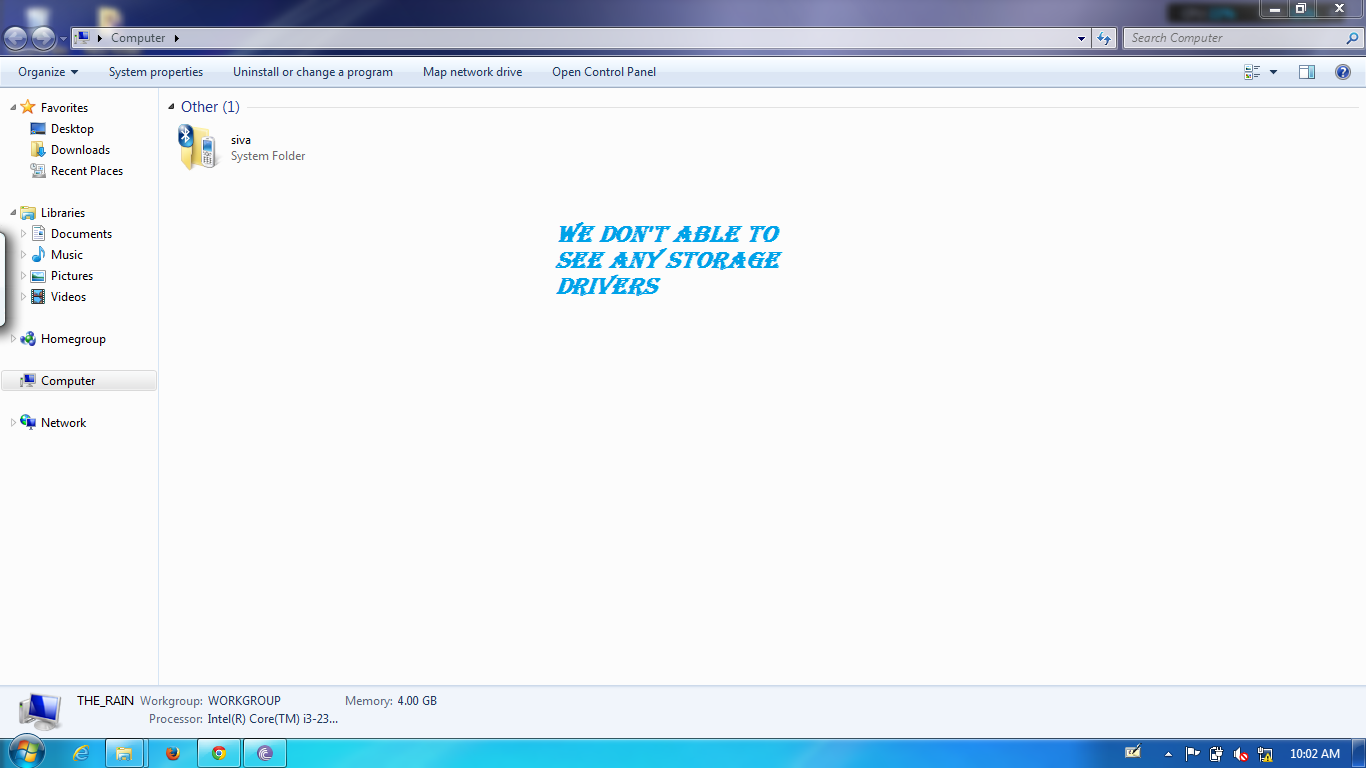The width and height of the screenshot is (1366, 768).
Task: Open the Windows Start button
Action: point(26,753)
